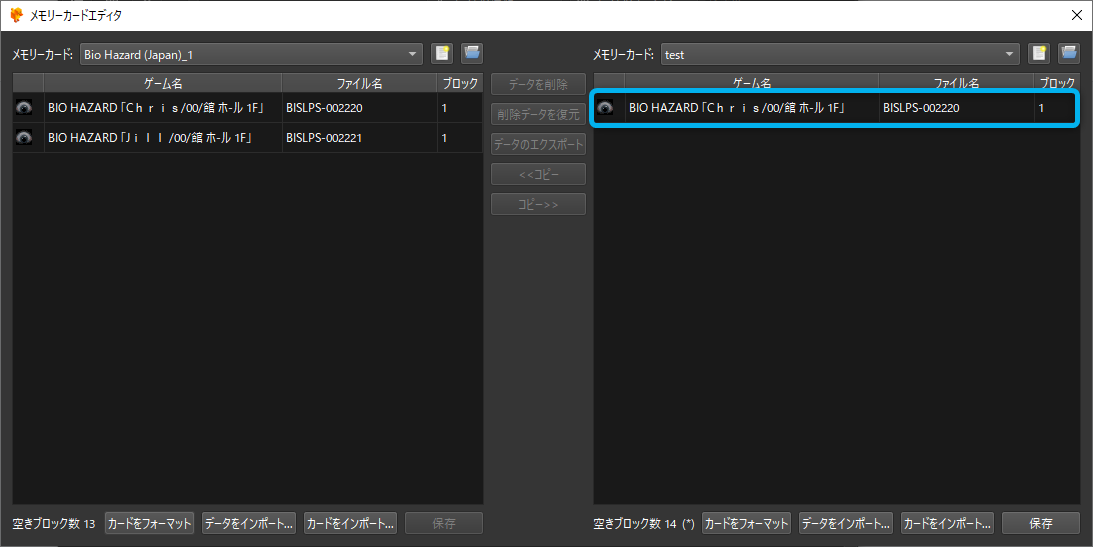Click file name BISLPS-002220 in left list

(324, 108)
